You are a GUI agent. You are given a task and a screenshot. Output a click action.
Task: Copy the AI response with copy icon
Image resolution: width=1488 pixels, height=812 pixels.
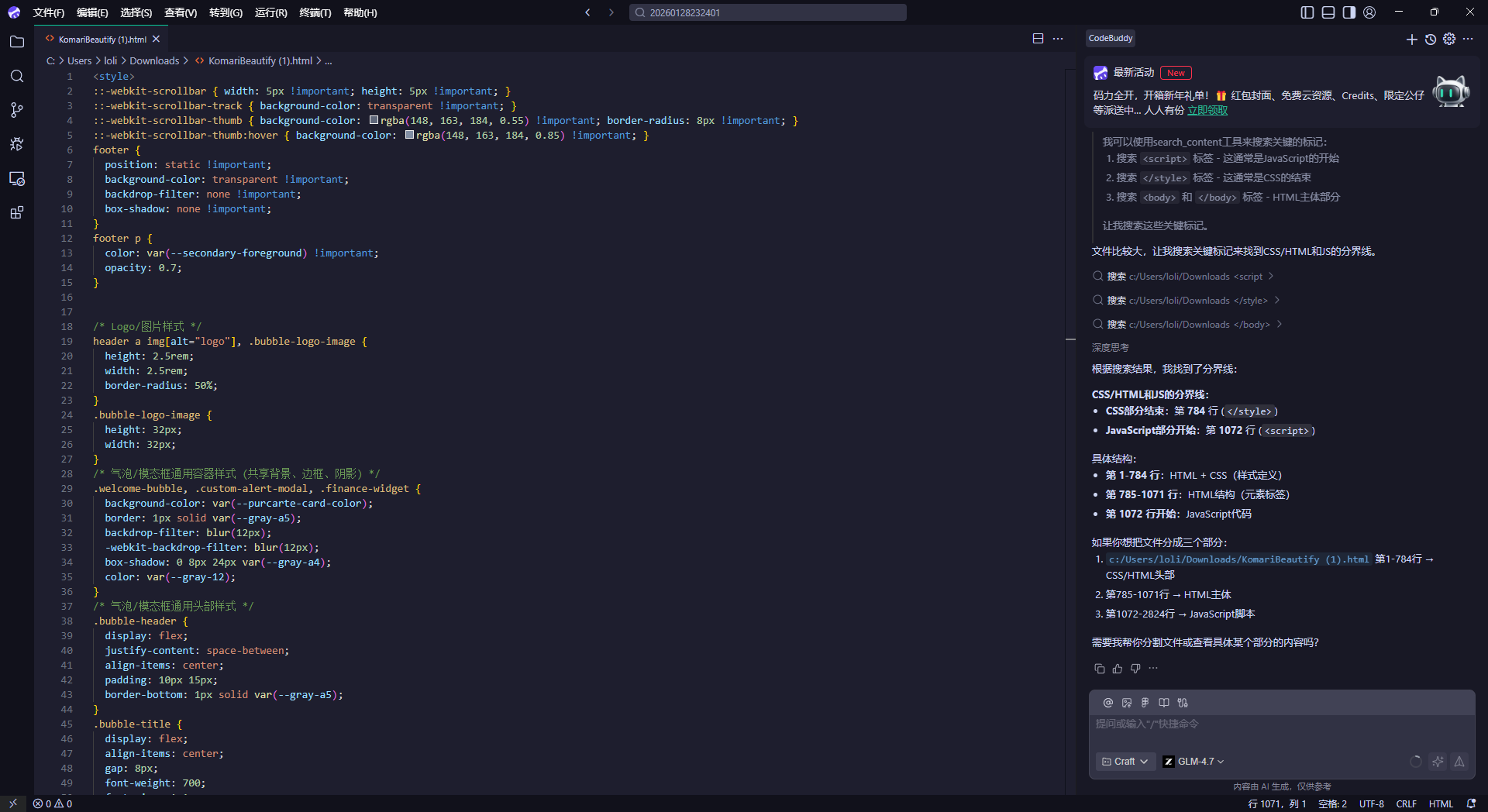pyautogui.click(x=1099, y=668)
